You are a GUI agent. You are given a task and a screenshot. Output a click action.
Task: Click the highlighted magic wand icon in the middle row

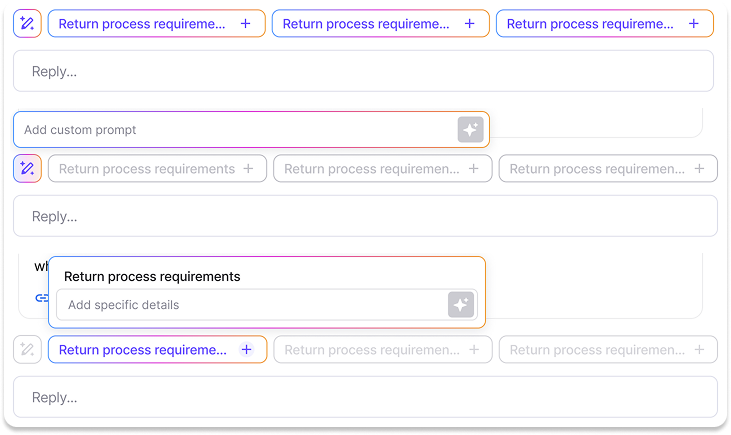(x=27, y=169)
